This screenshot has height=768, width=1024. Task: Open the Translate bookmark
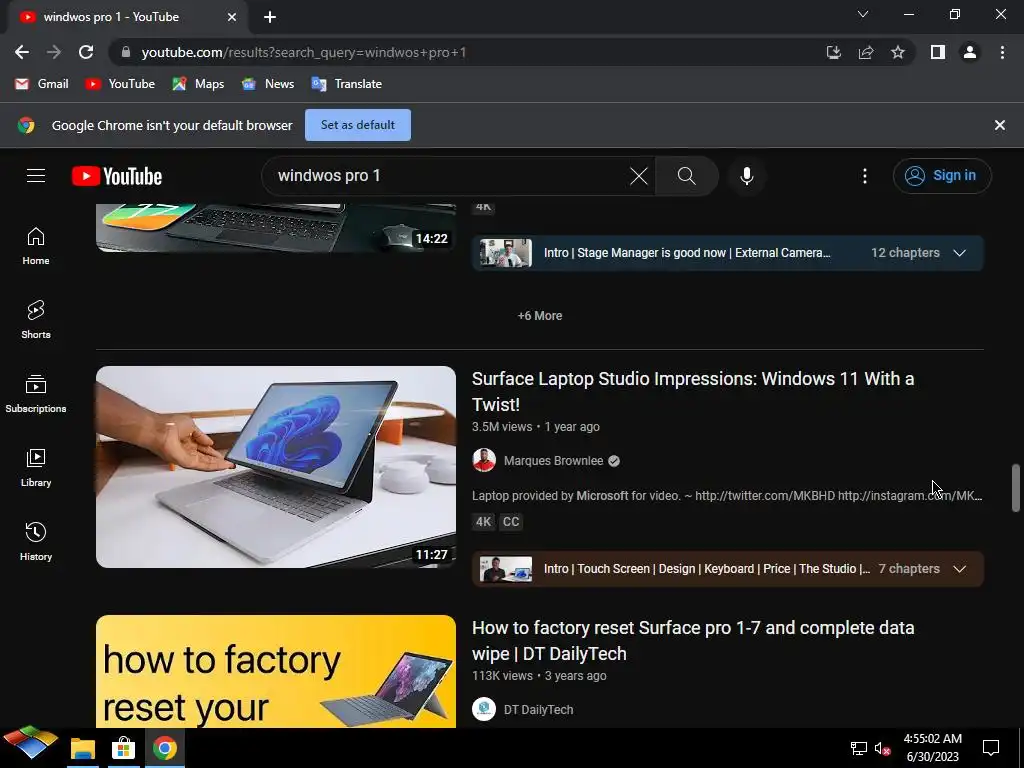click(347, 84)
